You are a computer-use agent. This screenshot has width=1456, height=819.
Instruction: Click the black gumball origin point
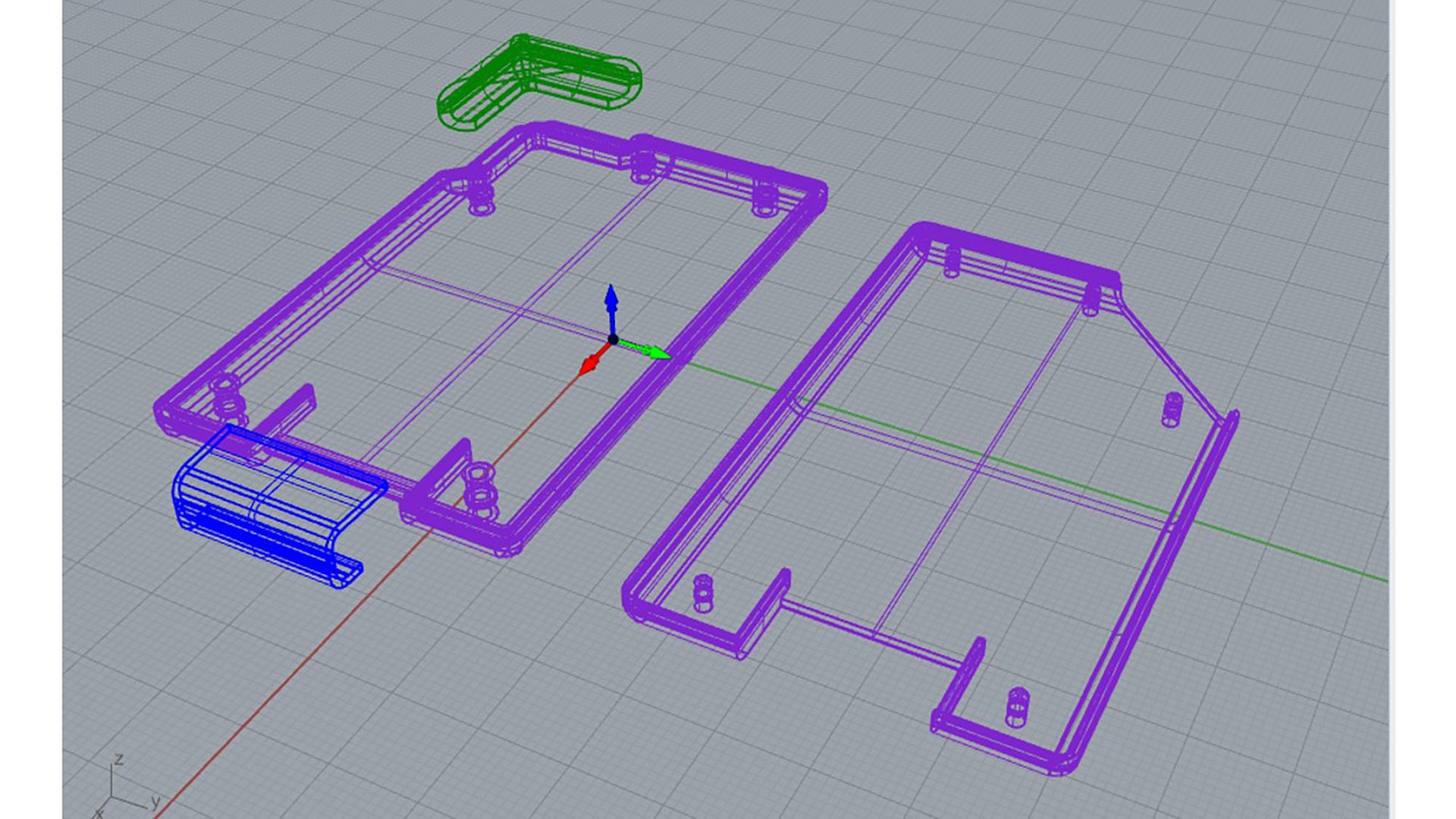(x=613, y=340)
